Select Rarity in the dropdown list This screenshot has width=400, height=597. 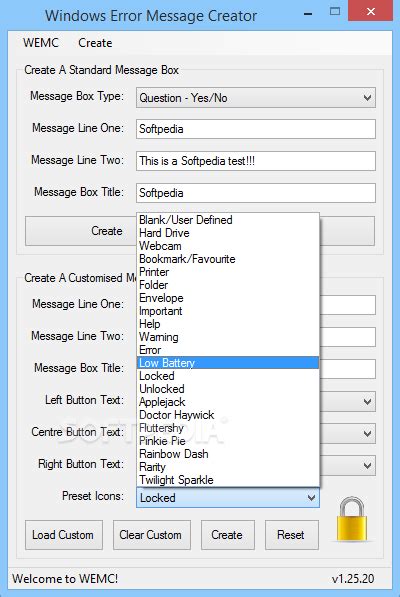(x=228, y=467)
